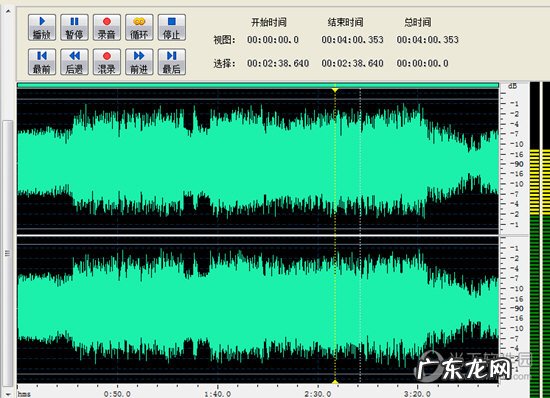The width and height of the screenshot is (550, 398).
Task: Click the 结束时间 column header
Action: pyautogui.click(x=346, y=22)
